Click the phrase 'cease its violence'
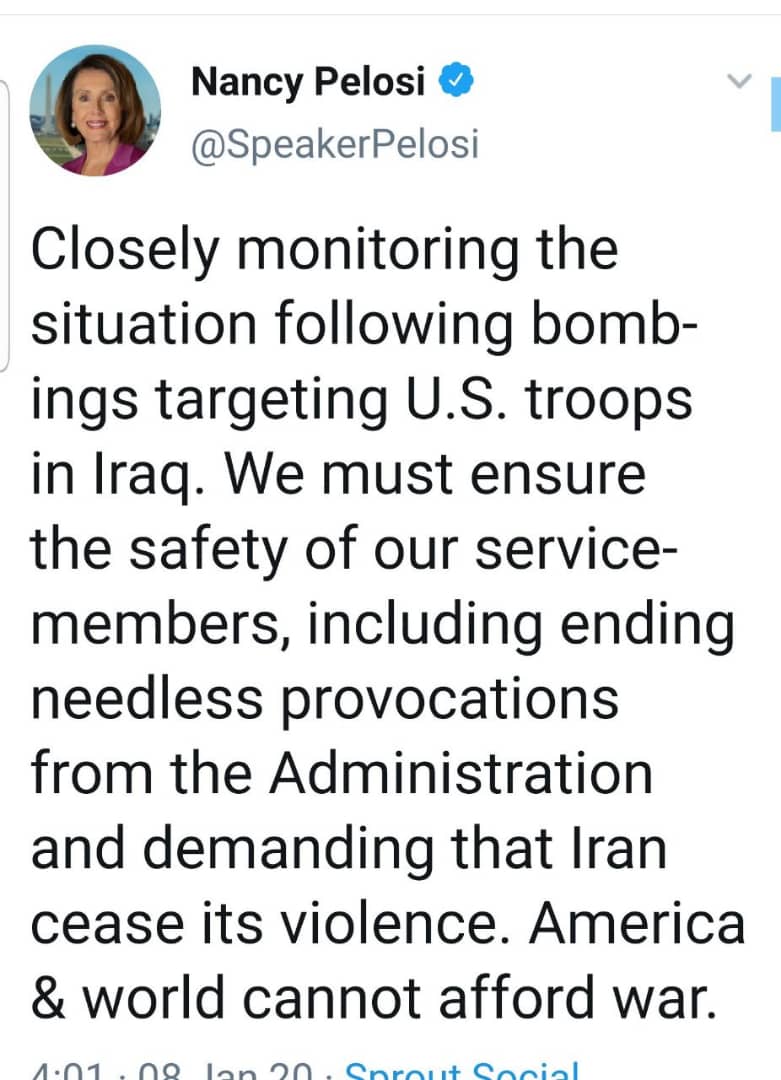This screenshot has height=1080, width=781. (264, 924)
